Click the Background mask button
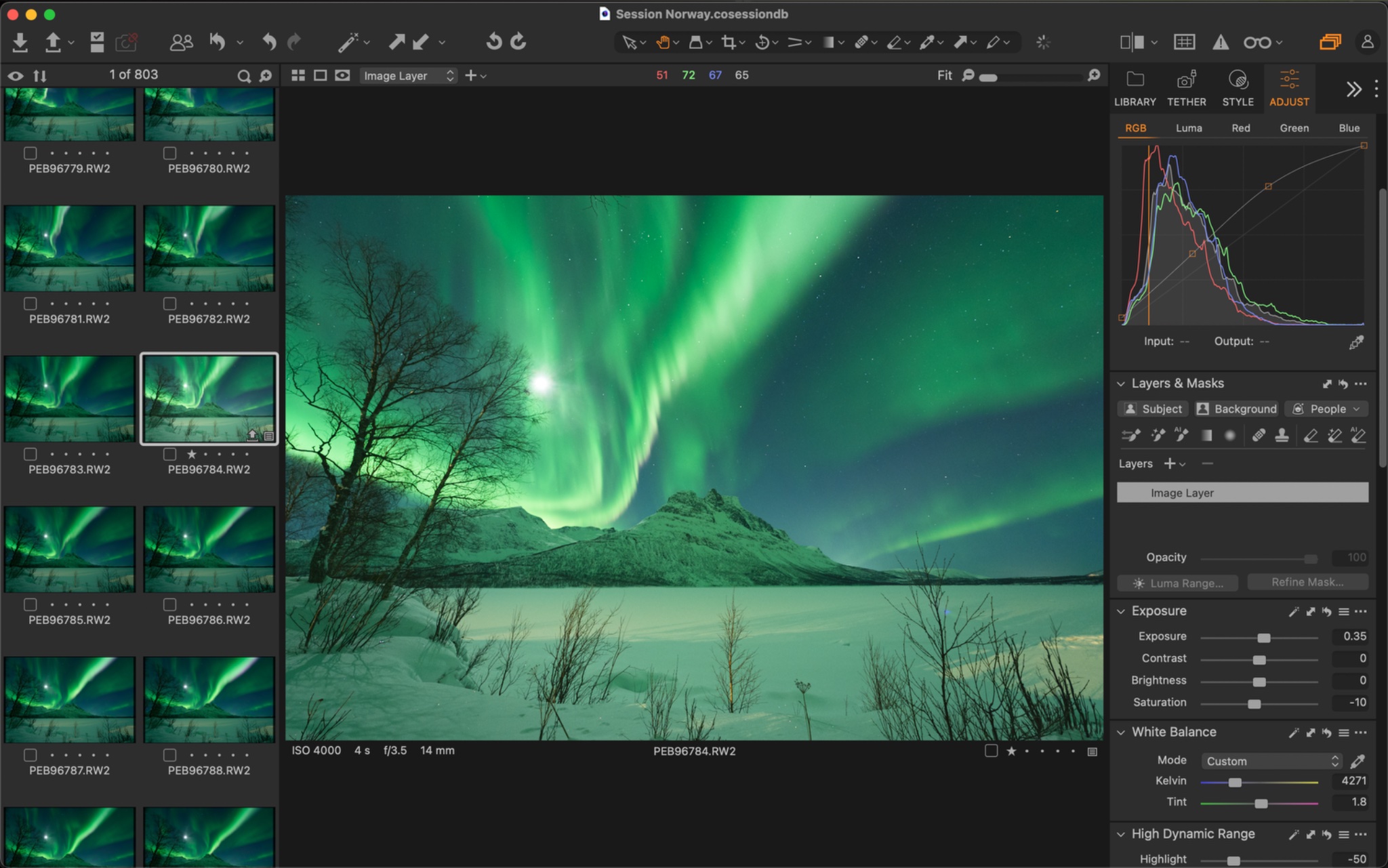Viewport: 1388px width, 868px height. [x=1237, y=409]
